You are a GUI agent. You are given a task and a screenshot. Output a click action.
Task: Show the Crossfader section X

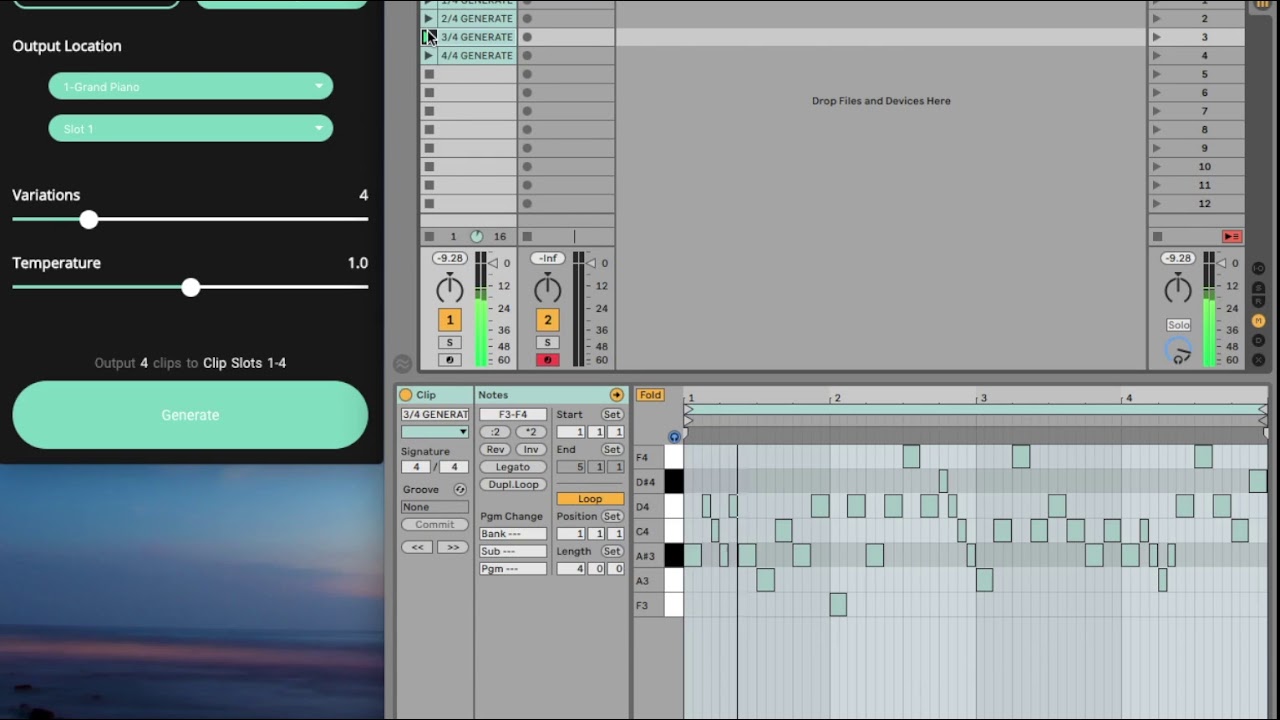pos(1259,359)
